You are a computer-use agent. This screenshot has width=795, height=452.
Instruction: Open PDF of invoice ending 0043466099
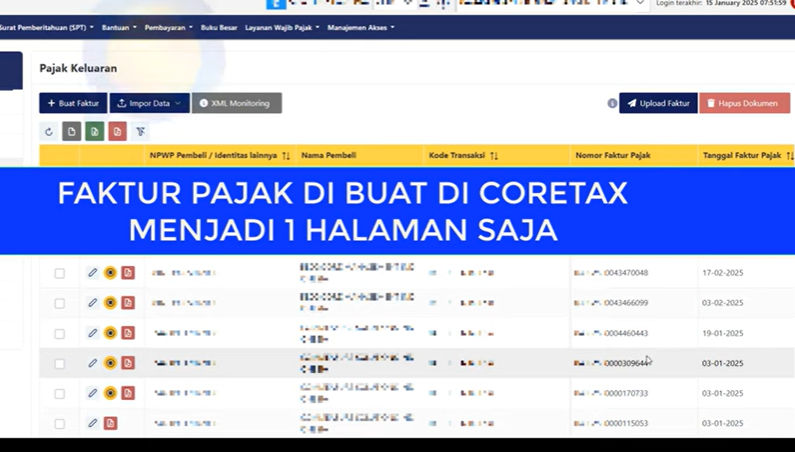point(128,303)
